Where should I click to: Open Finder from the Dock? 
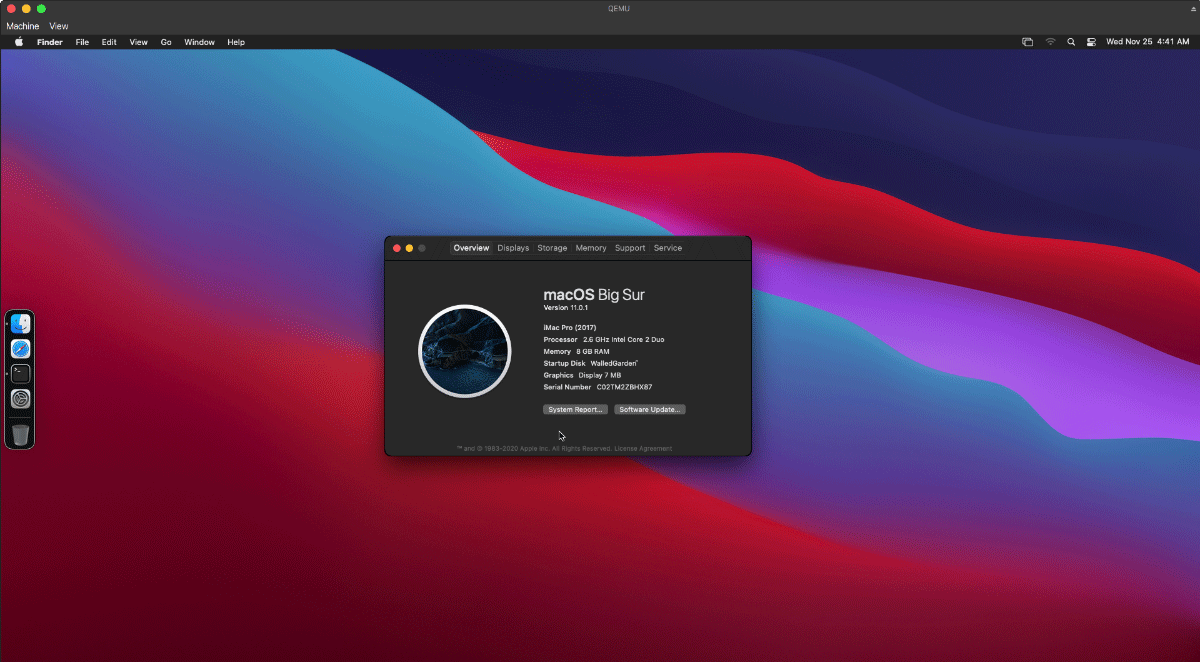pyautogui.click(x=20, y=324)
